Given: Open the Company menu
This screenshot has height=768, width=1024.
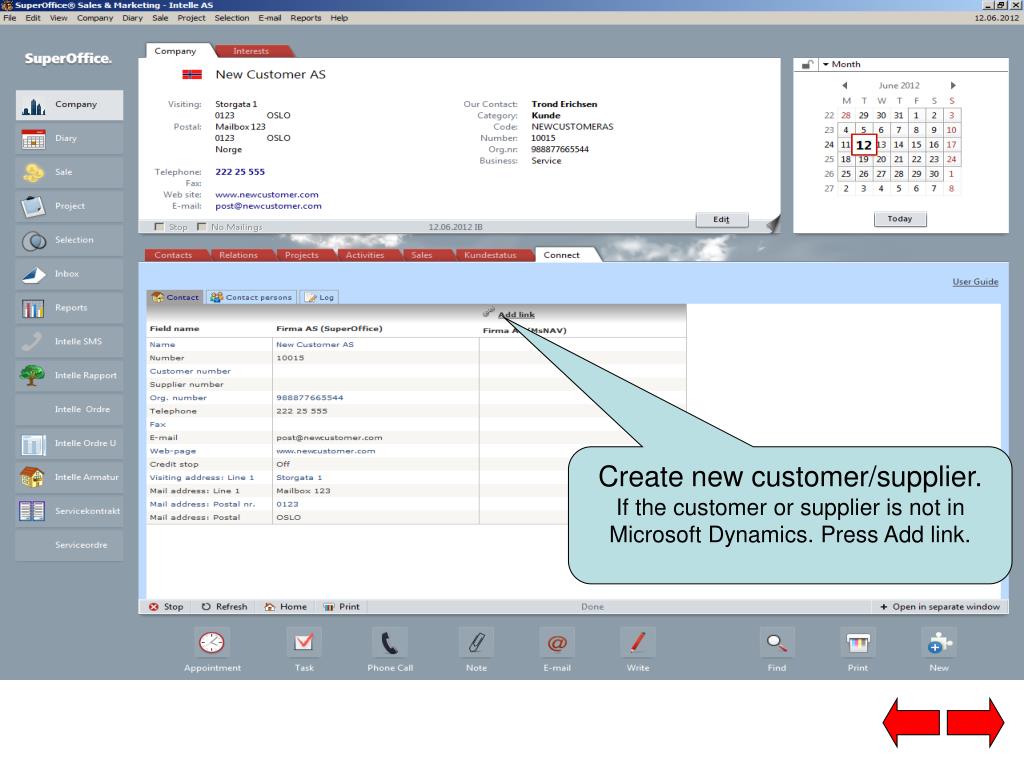Looking at the screenshot, I should click(95, 18).
